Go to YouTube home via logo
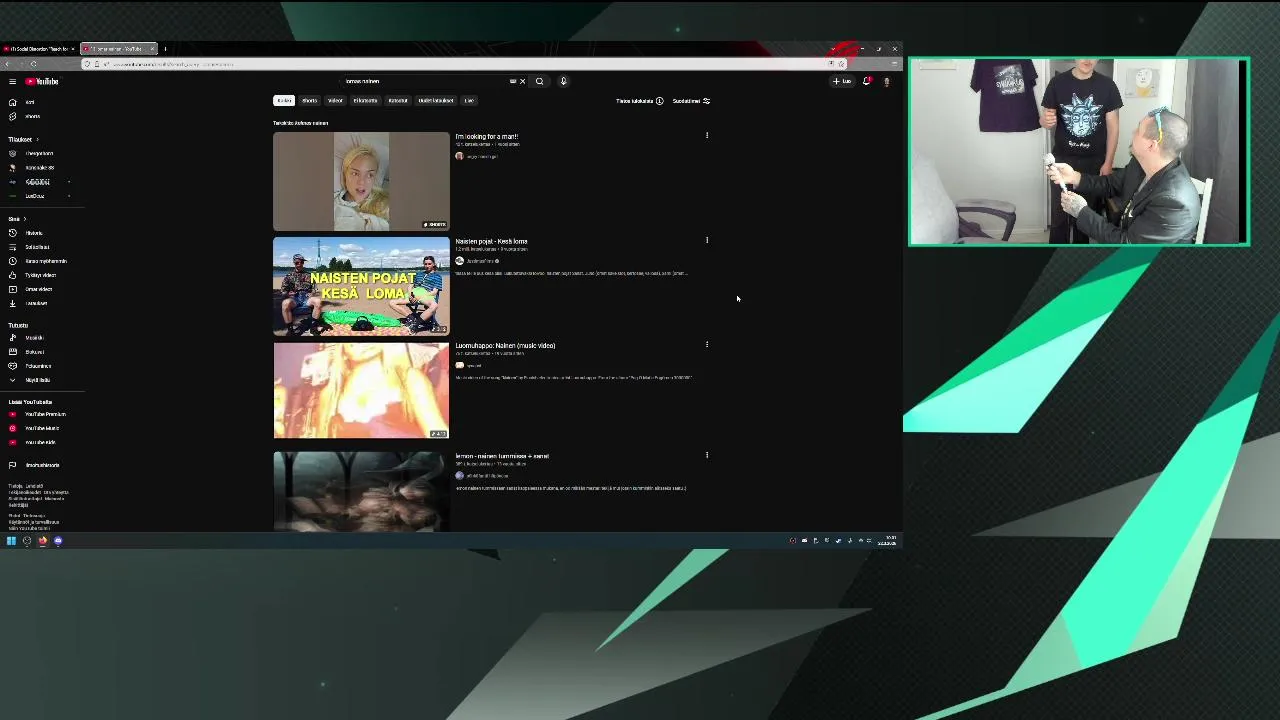Image resolution: width=1280 pixels, height=720 pixels. point(42,81)
